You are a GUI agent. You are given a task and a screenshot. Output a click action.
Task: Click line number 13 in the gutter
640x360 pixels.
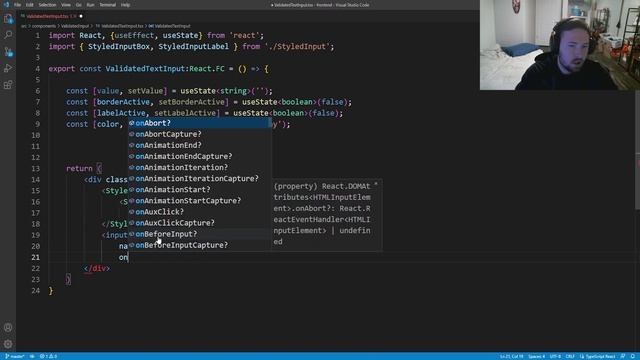[36, 168]
